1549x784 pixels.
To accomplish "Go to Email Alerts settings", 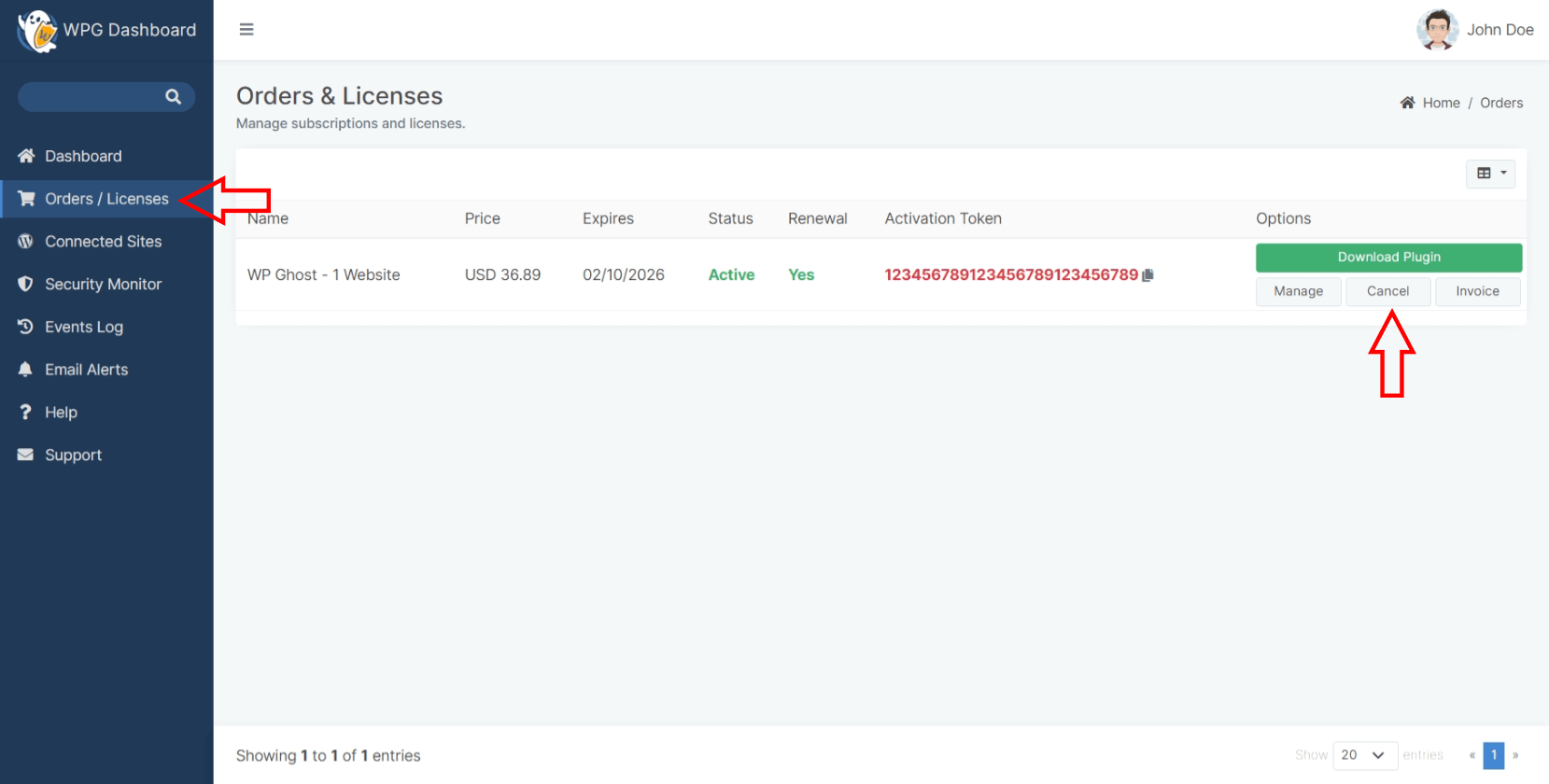I will (x=86, y=370).
